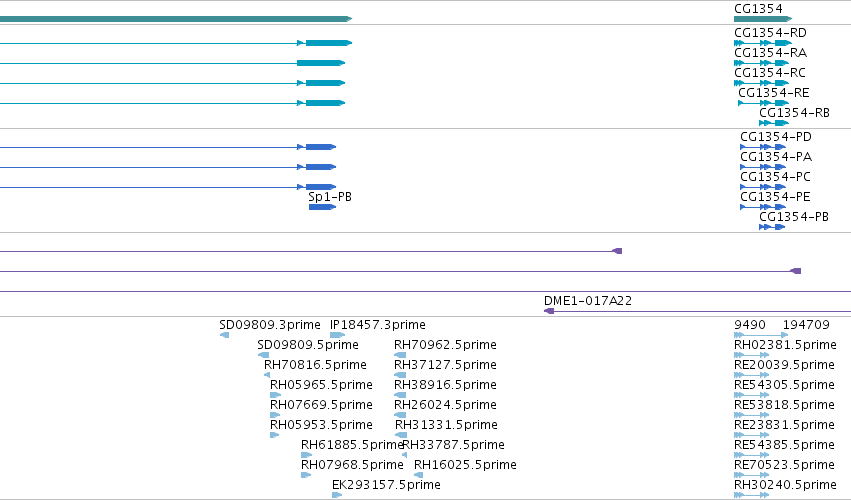Select the long teal gene bar

click(176, 19)
